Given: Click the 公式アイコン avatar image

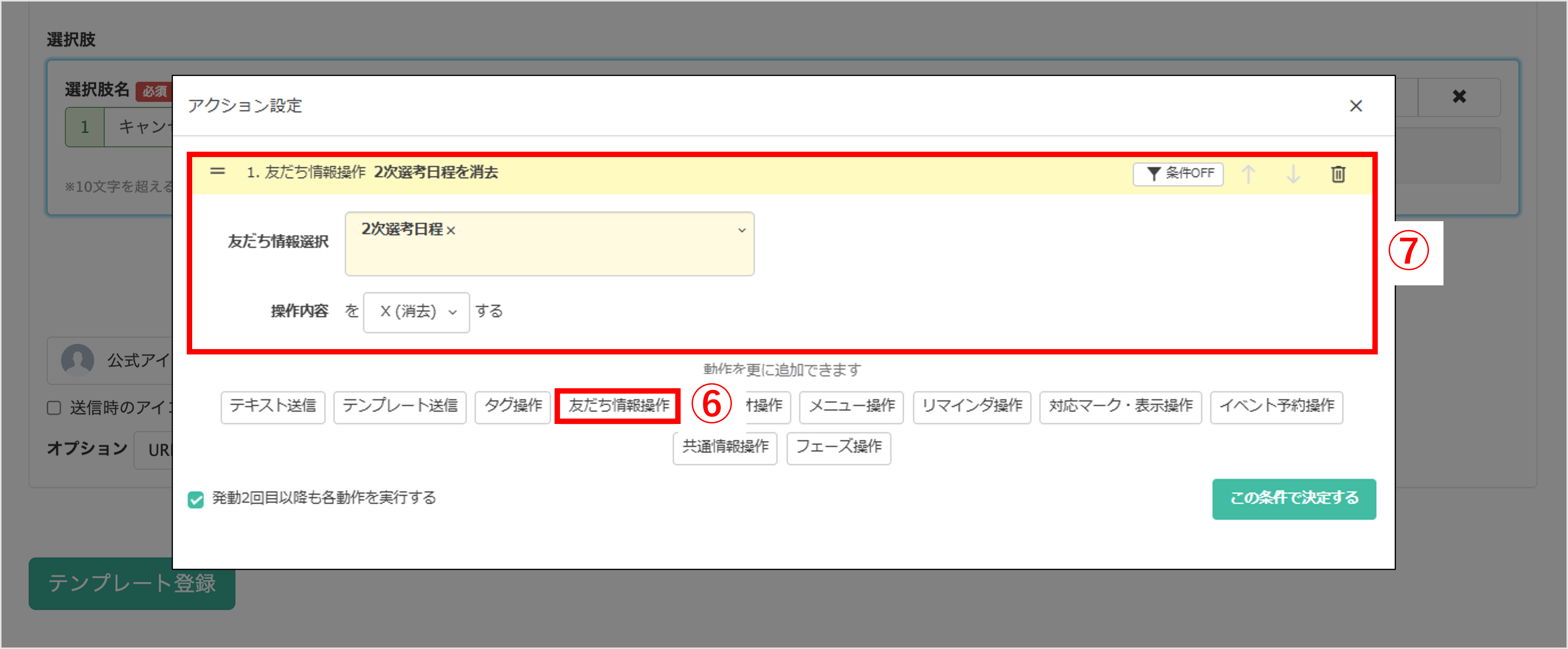Looking at the screenshot, I should tap(77, 360).
